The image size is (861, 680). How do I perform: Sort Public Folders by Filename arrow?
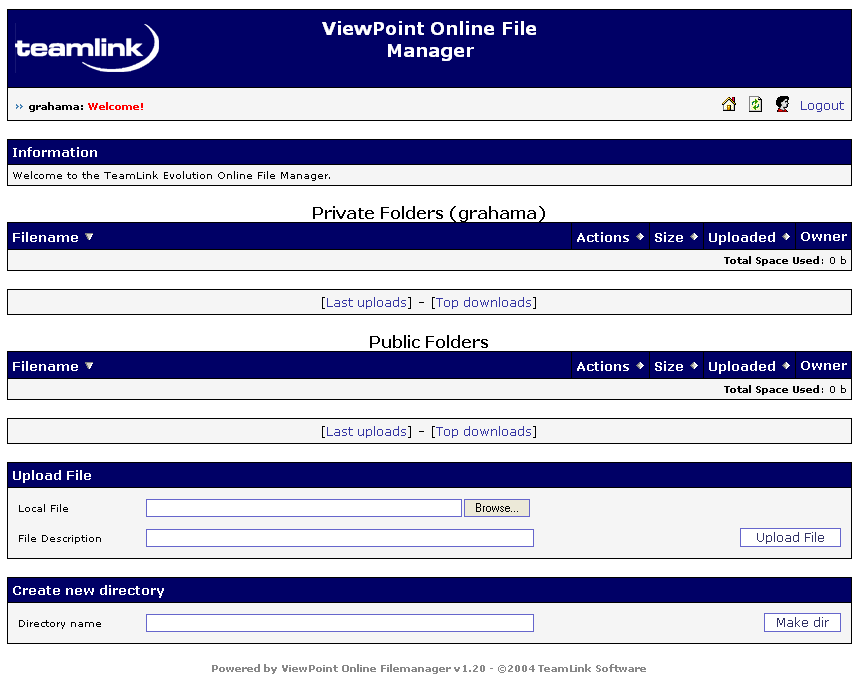point(89,366)
